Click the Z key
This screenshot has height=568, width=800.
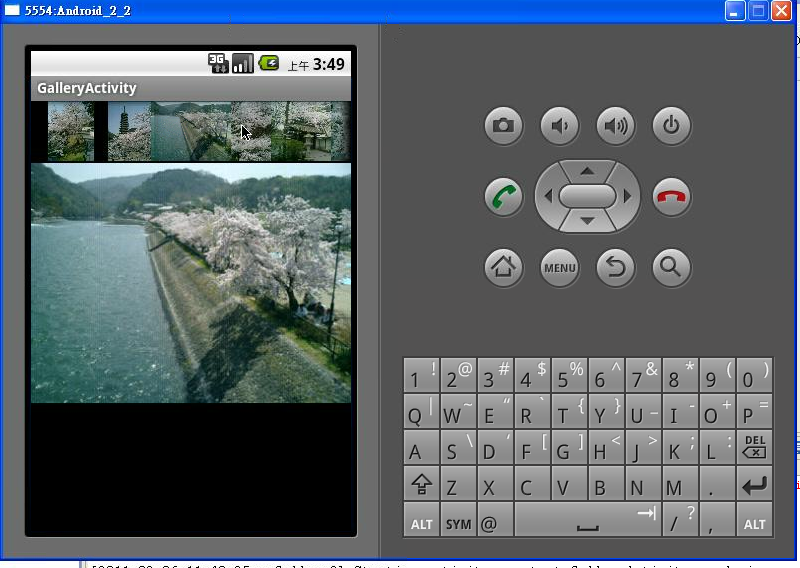point(458,483)
